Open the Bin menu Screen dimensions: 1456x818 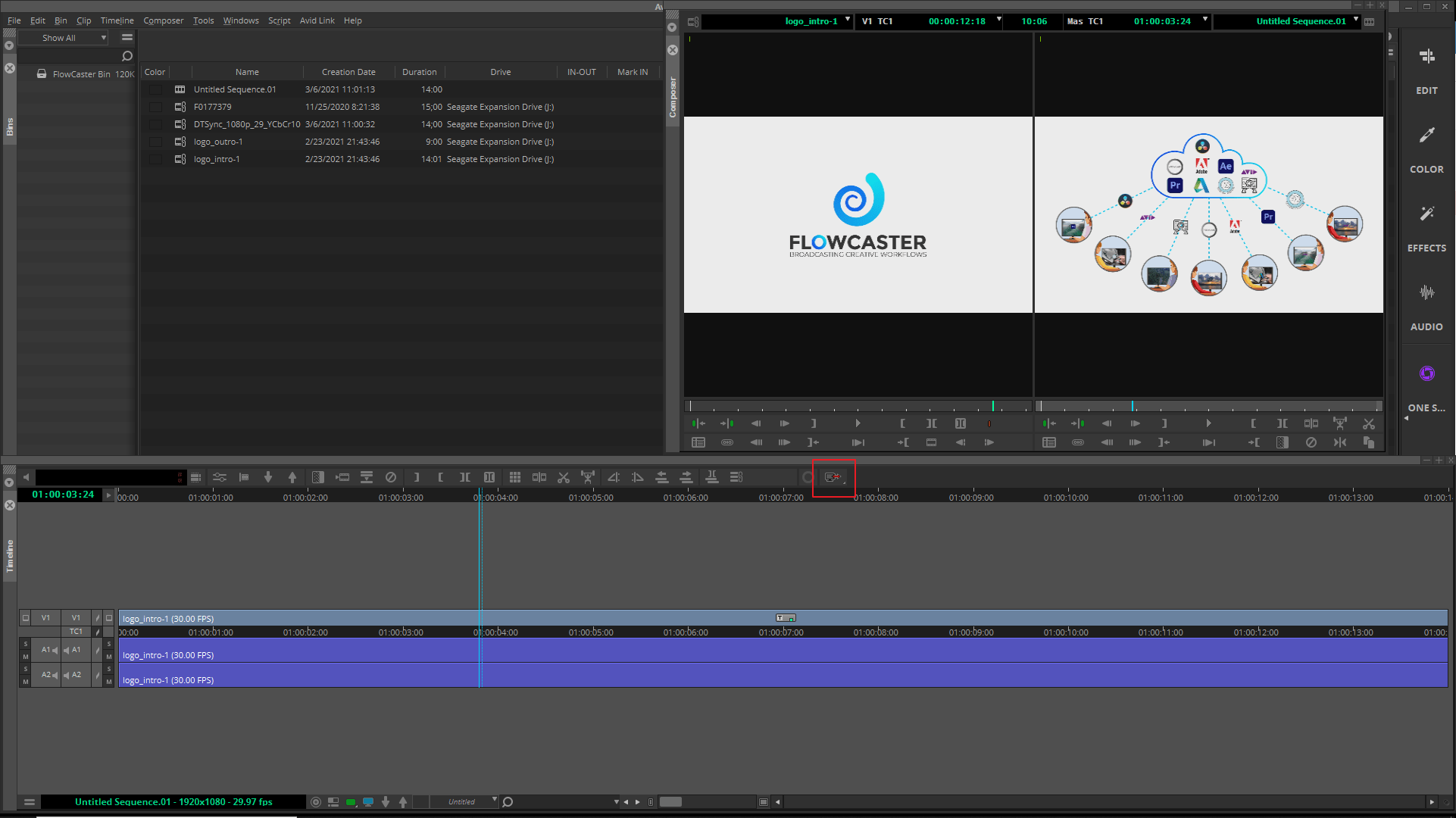click(61, 20)
